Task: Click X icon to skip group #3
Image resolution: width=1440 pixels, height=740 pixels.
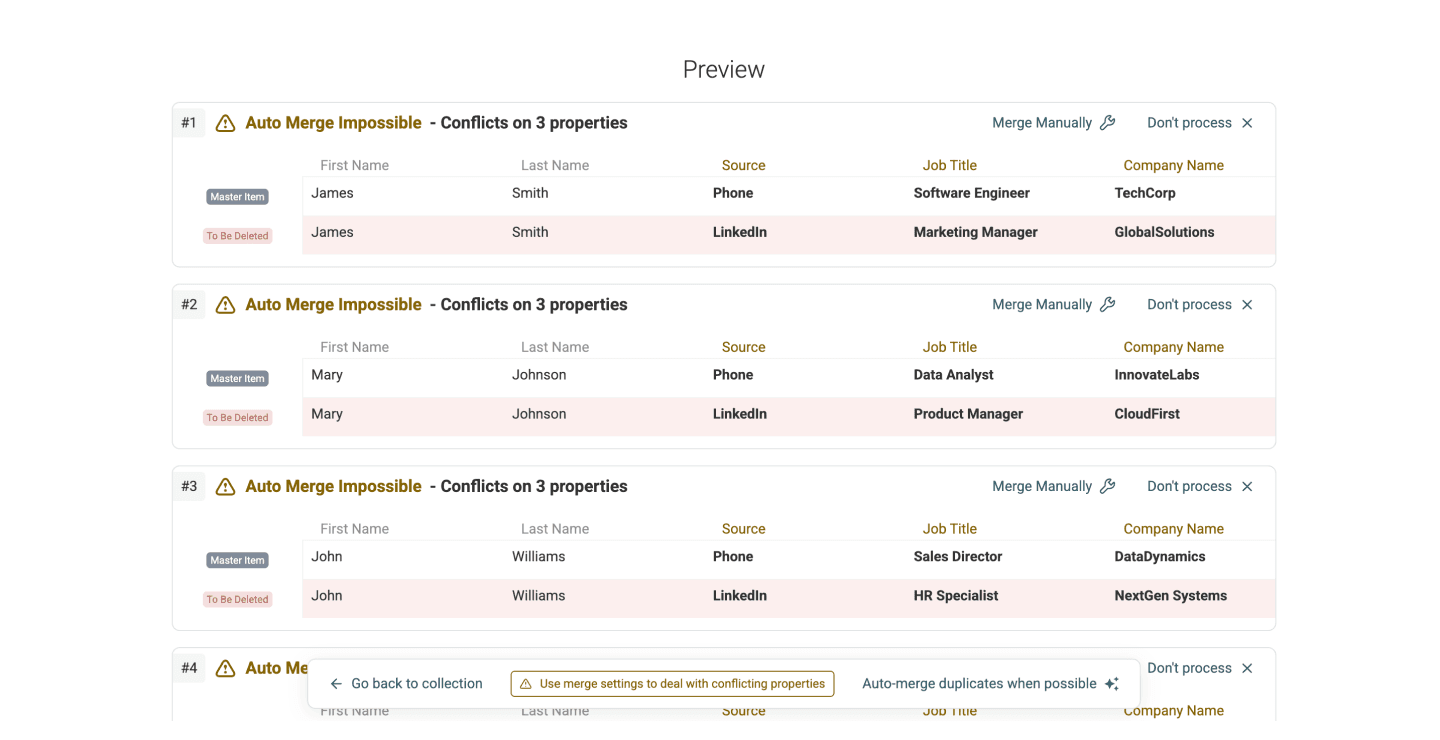Action: [x=1247, y=487]
